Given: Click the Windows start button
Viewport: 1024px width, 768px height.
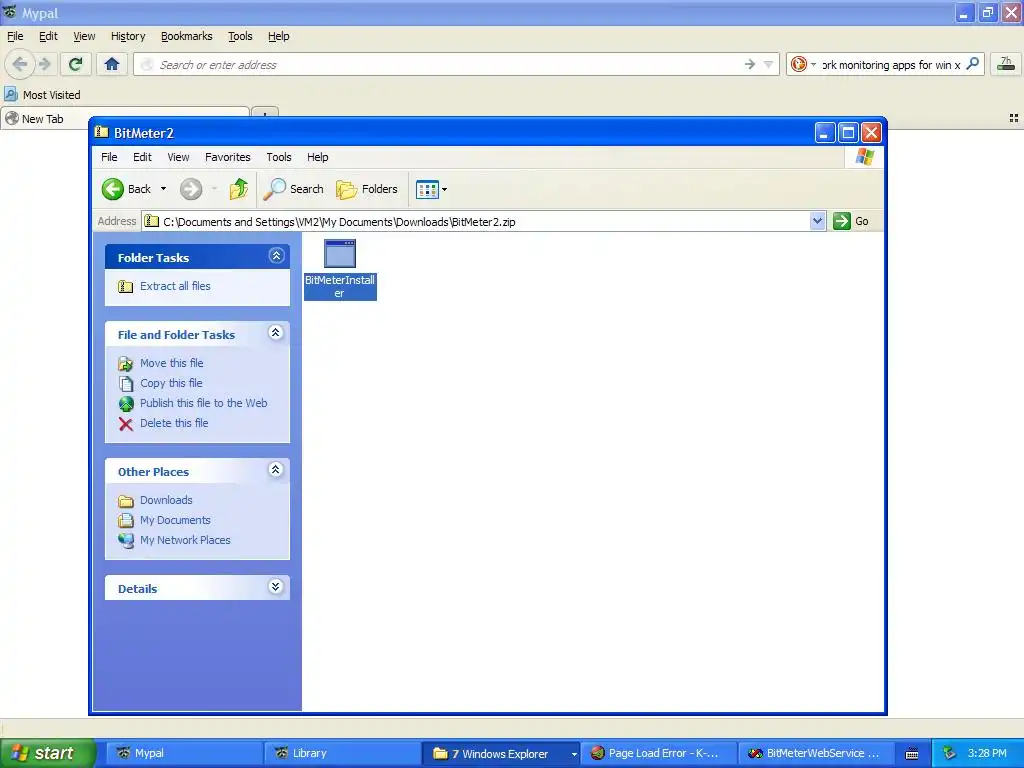Looking at the screenshot, I should point(48,753).
